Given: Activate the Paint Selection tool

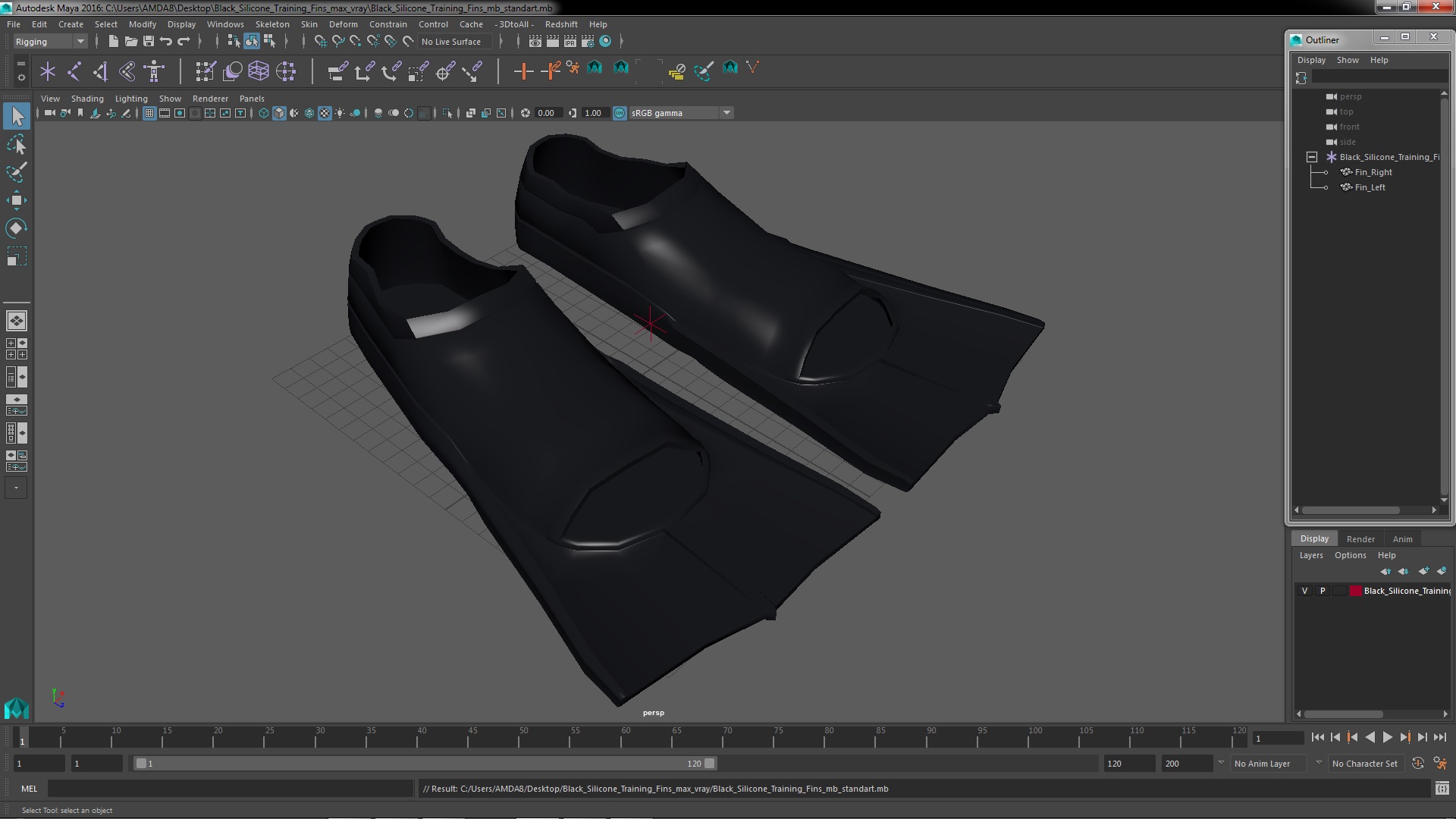Looking at the screenshot, I should [x=17, y=172].
